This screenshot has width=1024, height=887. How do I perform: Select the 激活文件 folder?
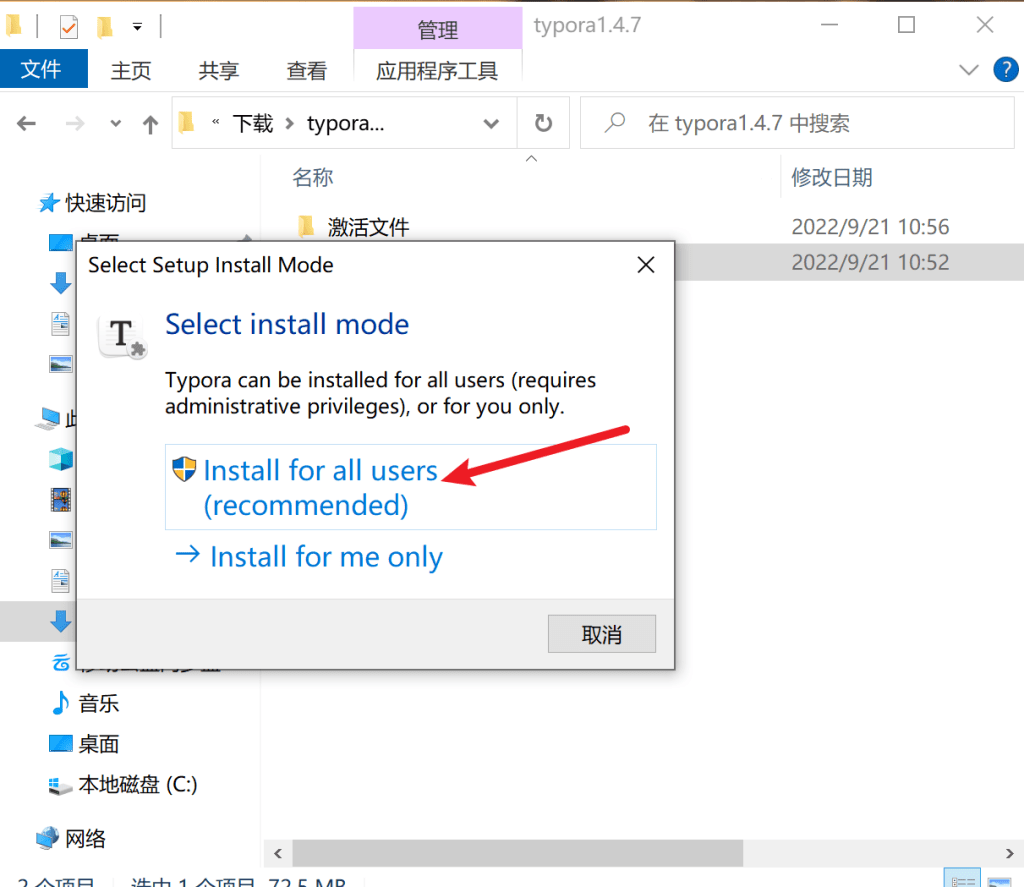pyautogui.click(x=368, y=227)
